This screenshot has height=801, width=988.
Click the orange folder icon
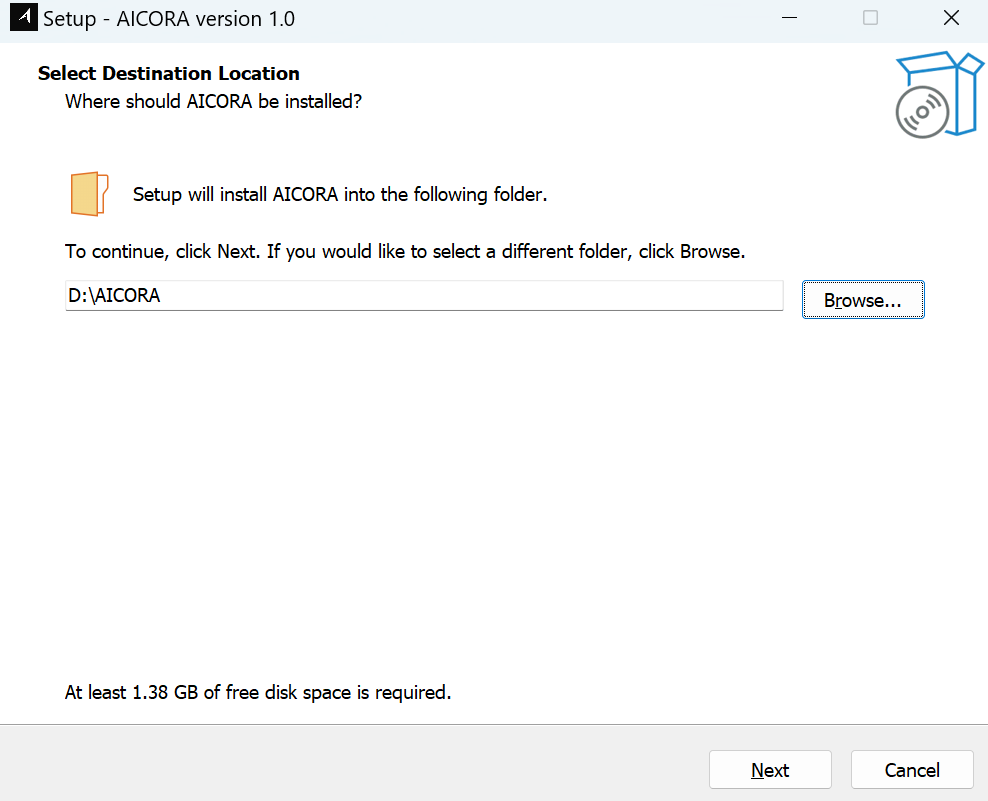pyautogui.click(x=90, y=194)
